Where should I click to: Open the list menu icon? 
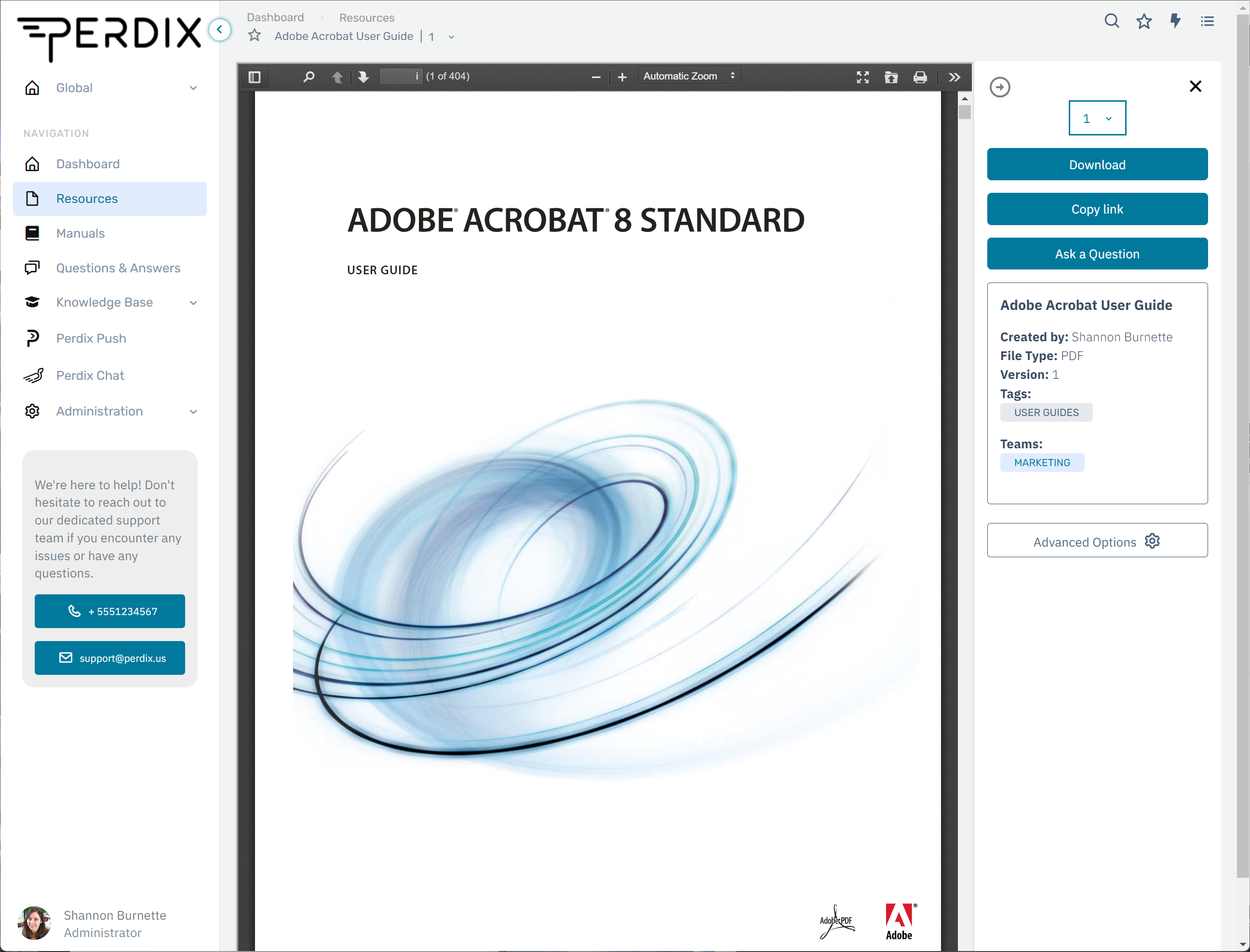click(1208, 22)
